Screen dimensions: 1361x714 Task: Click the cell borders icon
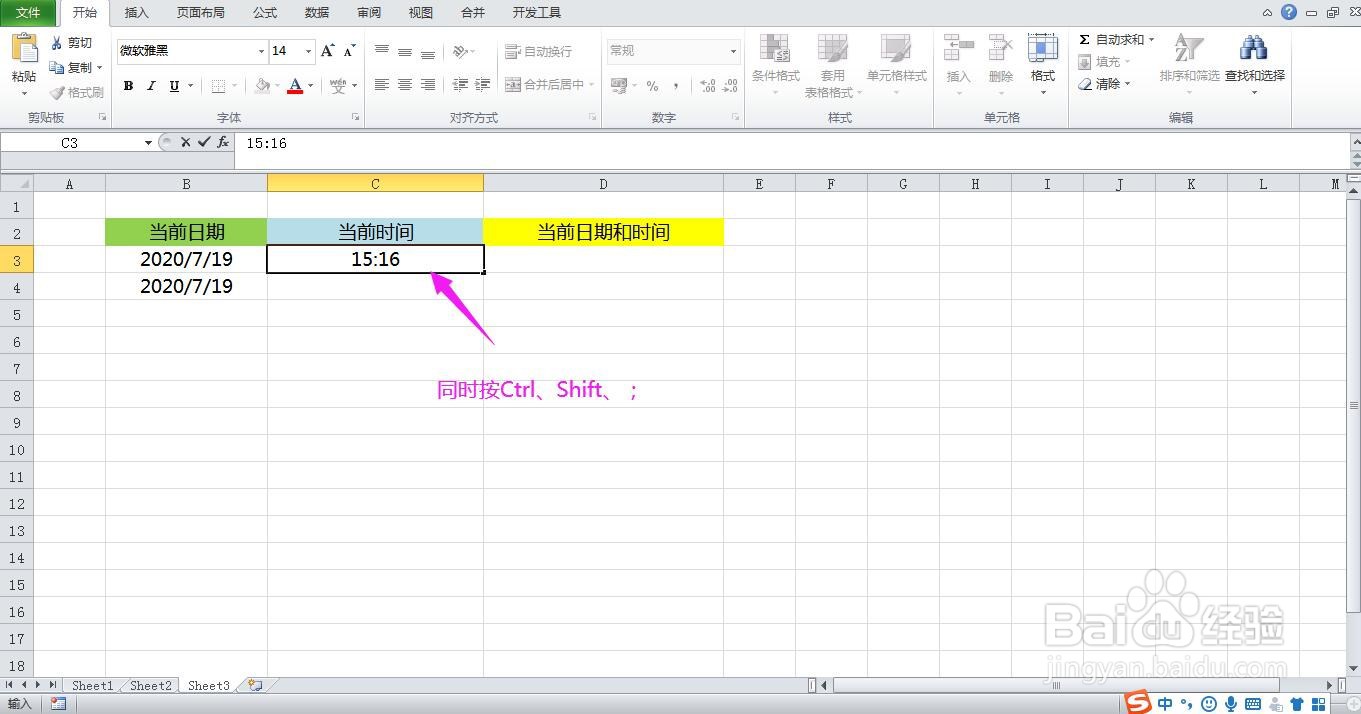218,86
